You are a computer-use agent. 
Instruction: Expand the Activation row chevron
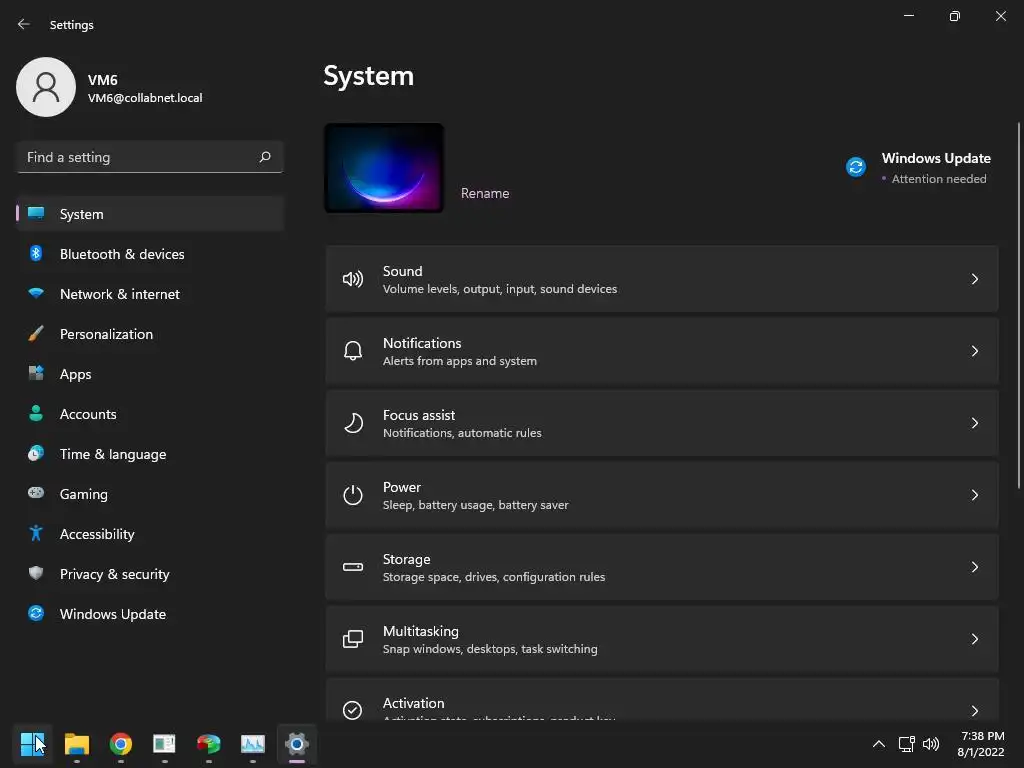[974, 710]
